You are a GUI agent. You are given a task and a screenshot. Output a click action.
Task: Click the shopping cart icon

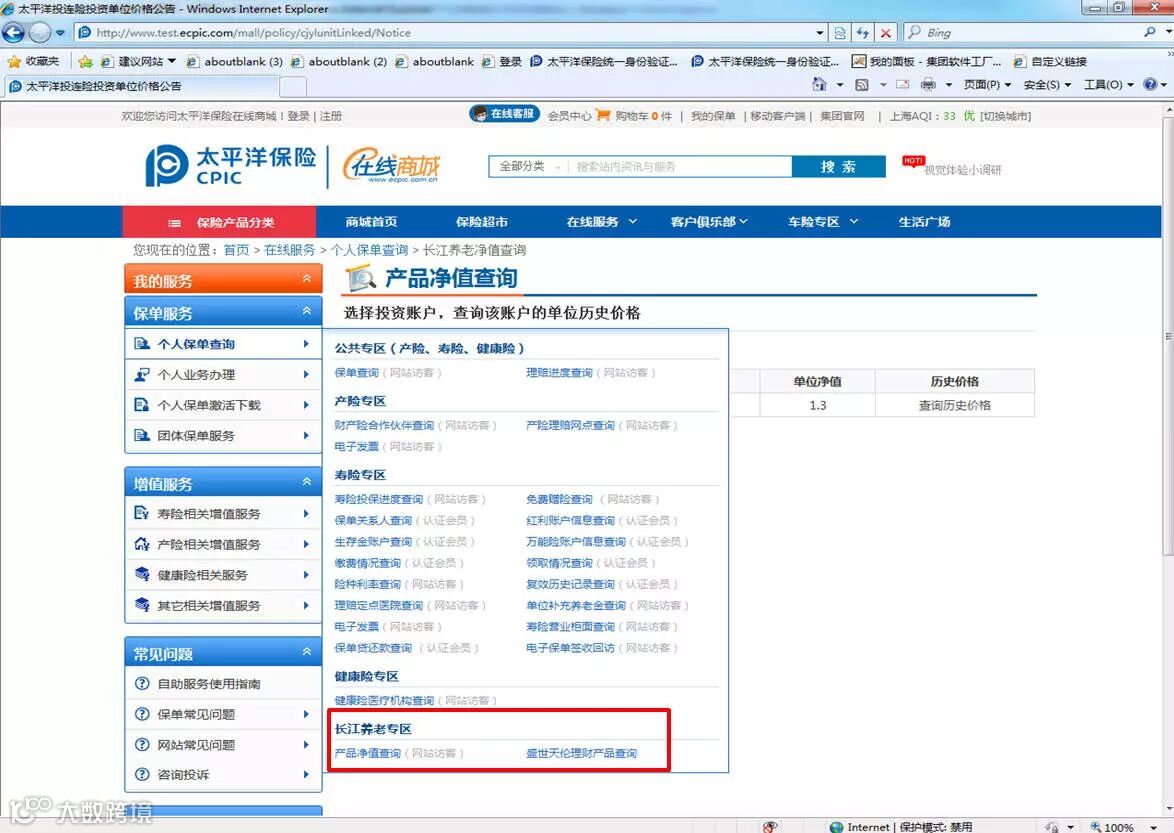(603, 115)
